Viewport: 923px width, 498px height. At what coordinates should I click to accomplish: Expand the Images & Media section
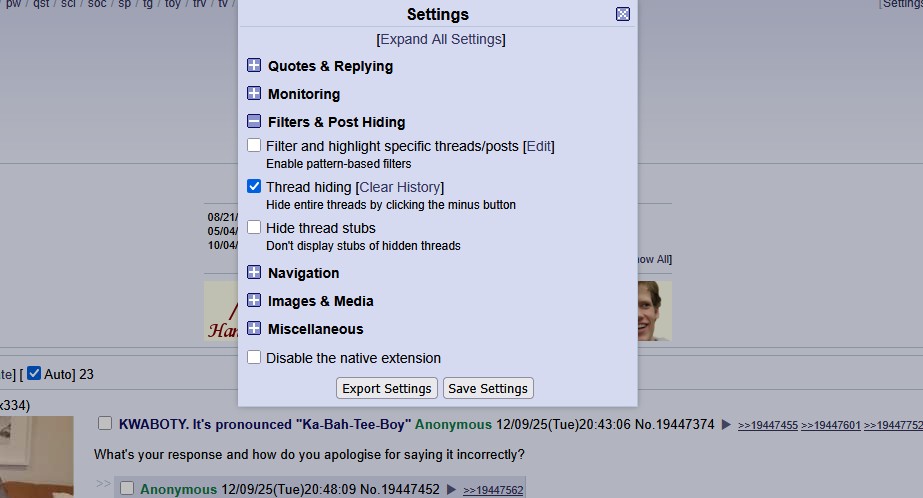click(254, 300)
